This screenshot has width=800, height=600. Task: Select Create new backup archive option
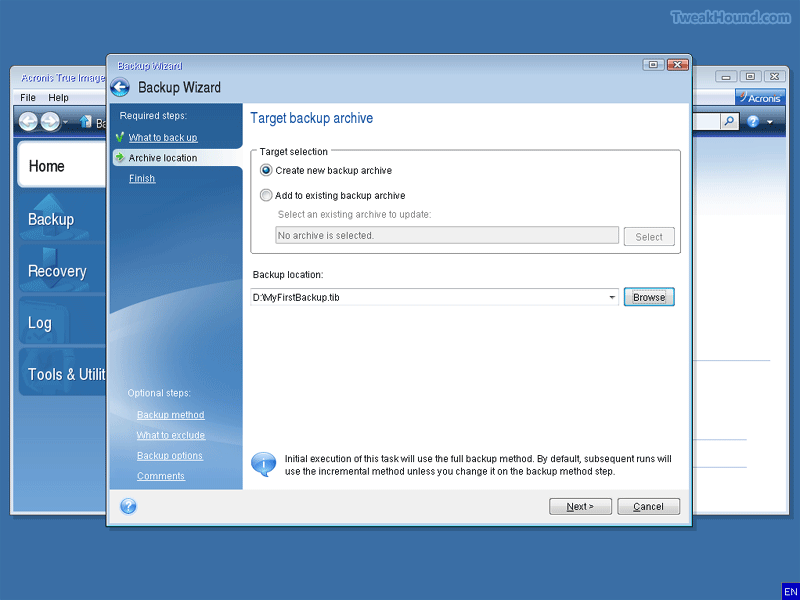click(266, 170)
